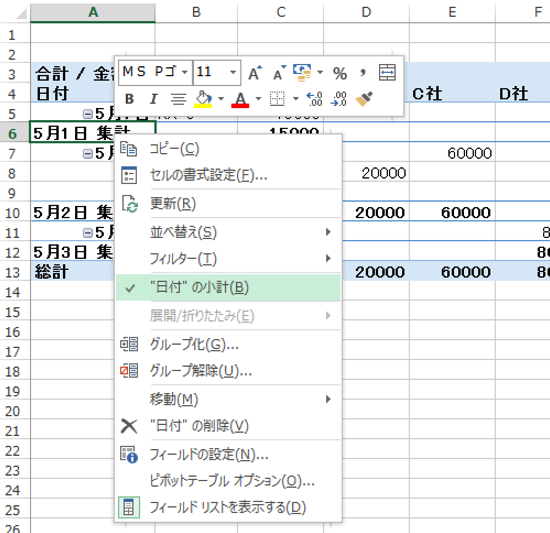Image resolution: width=550 pixels, height=533 pixels.
Task: Open accounting format dropdown arrow
Action: coord(320,73)
